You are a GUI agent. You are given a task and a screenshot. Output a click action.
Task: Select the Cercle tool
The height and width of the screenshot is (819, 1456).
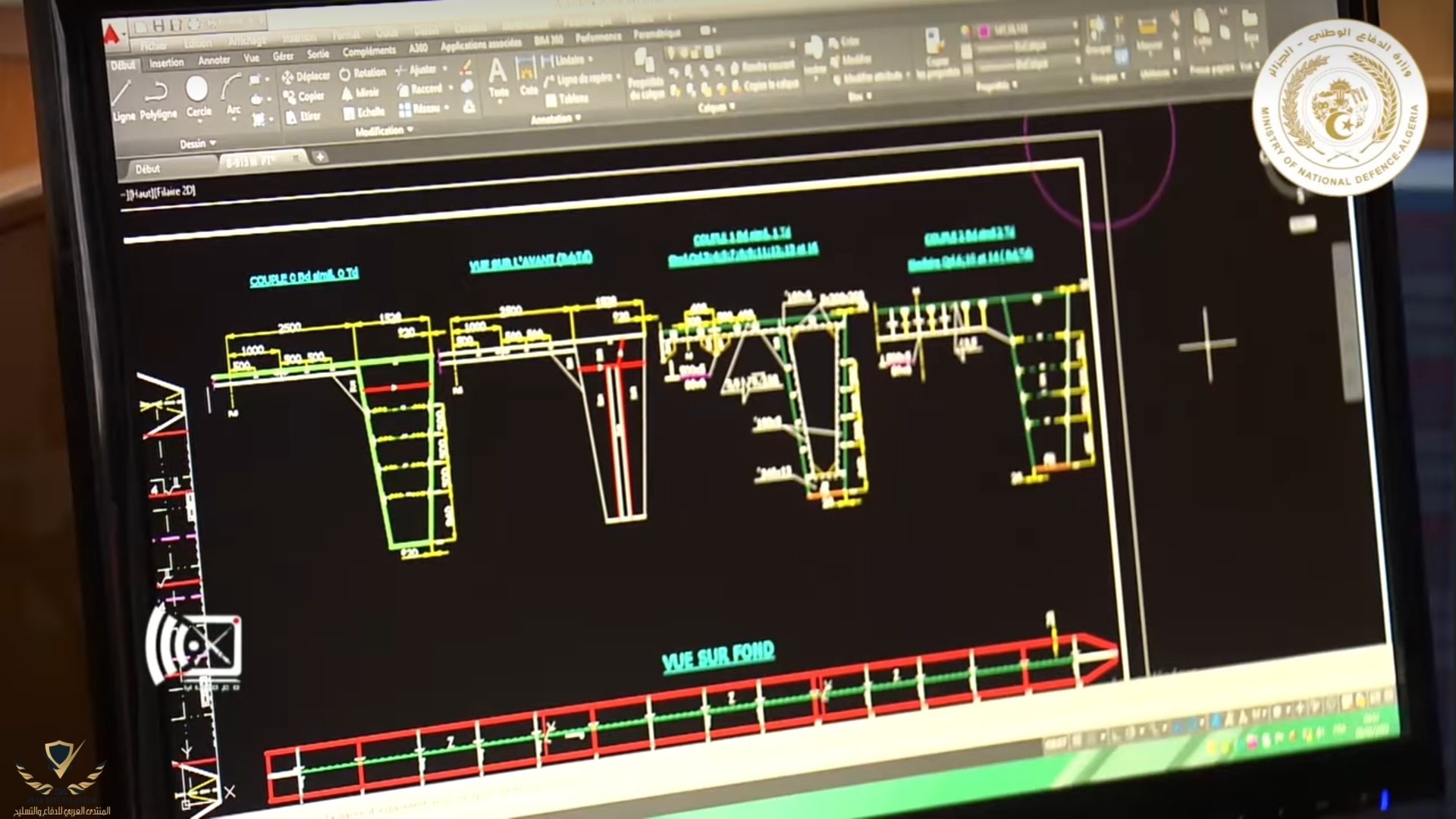coord(198,97)
